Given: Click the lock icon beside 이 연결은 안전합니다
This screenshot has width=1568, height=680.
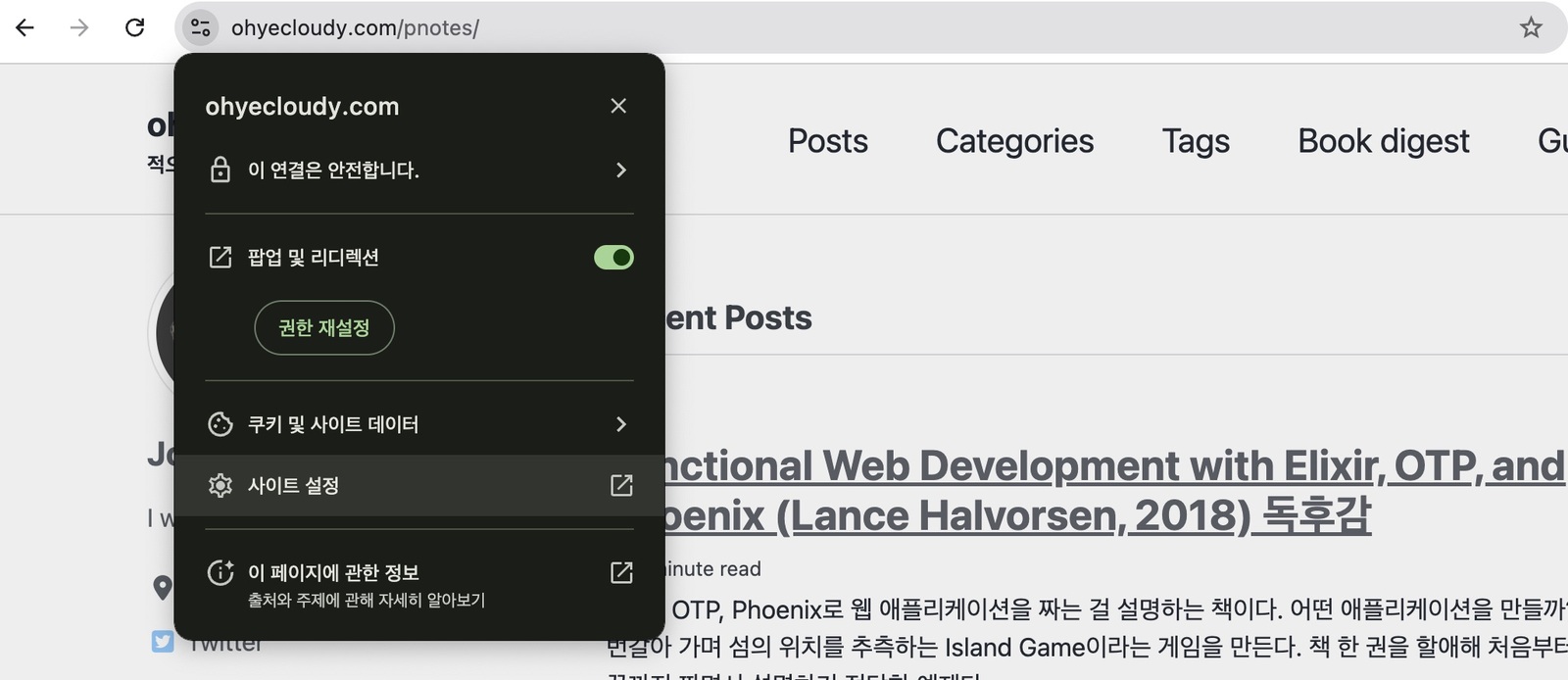Looking at the screenshot, I should click(220, 170).
